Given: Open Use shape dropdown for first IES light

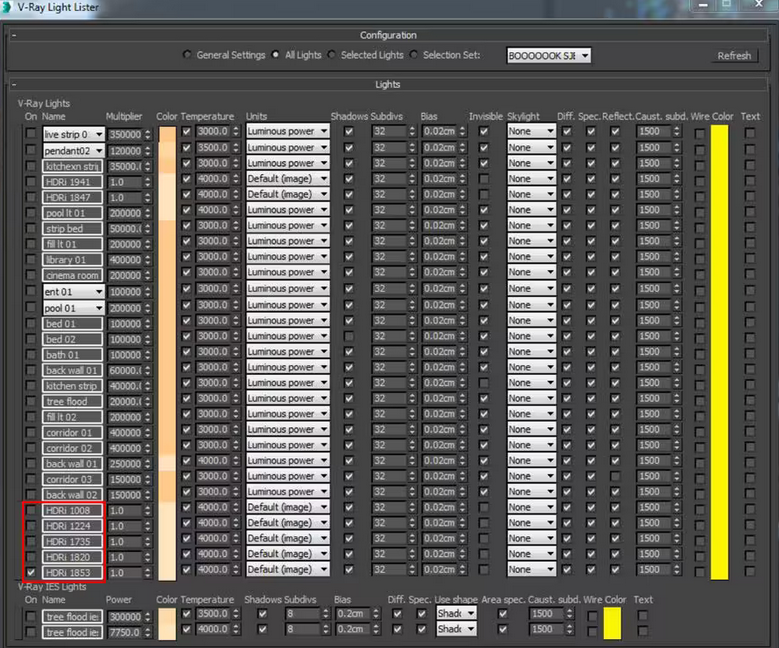Looking at the screenshot, I should (x=456, y=613).
